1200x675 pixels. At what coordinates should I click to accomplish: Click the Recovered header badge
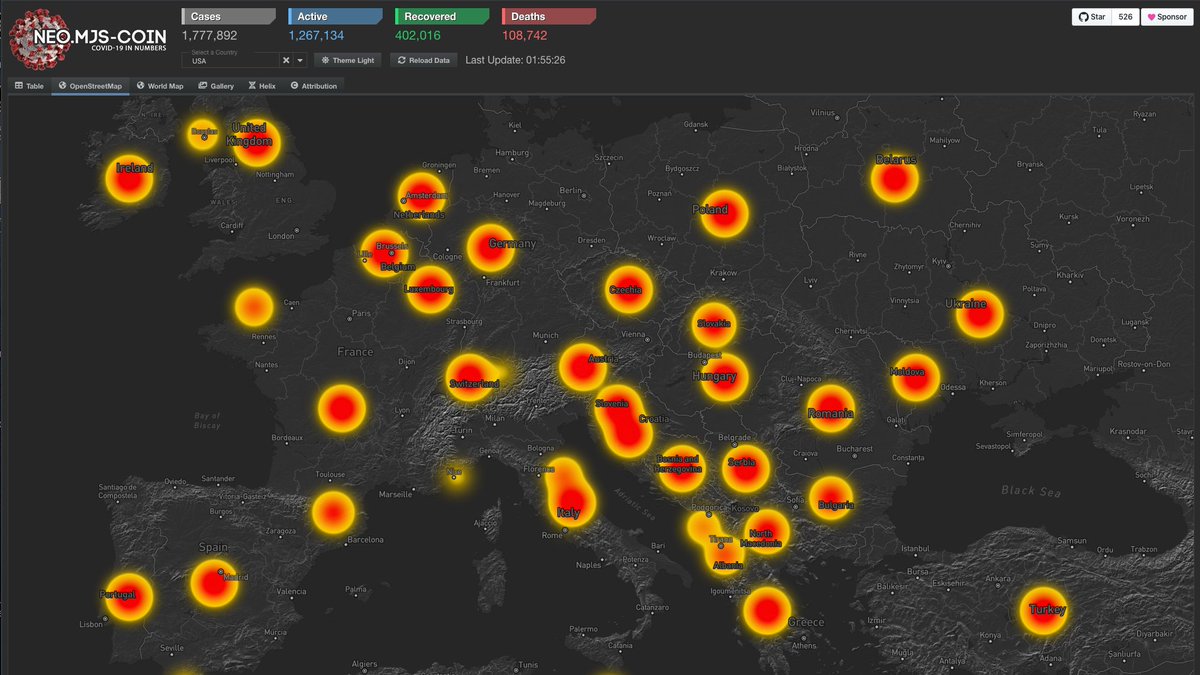click(x=442, y=16)
